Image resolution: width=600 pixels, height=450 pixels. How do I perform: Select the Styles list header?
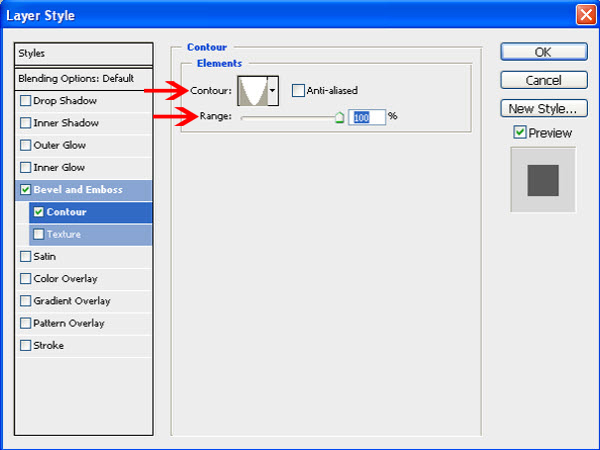[x=84, y=53]
